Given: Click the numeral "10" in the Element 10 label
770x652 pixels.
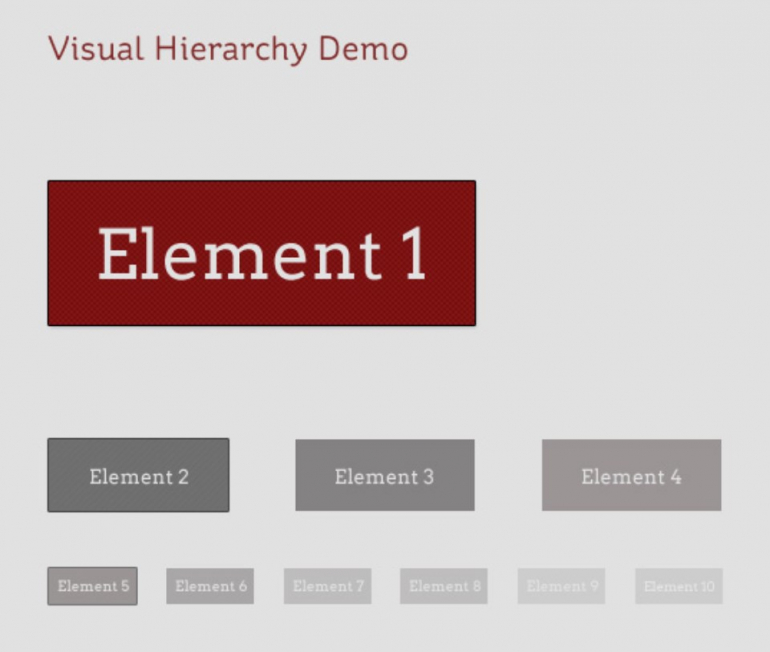Looking at the screenshot, I should (x=707, y=586).
